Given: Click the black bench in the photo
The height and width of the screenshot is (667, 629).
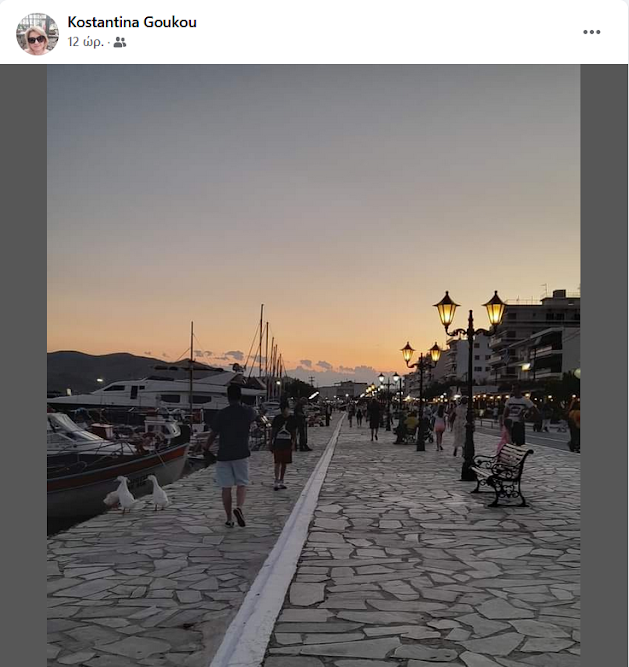Looking at the screenshot, I should 502,474.
